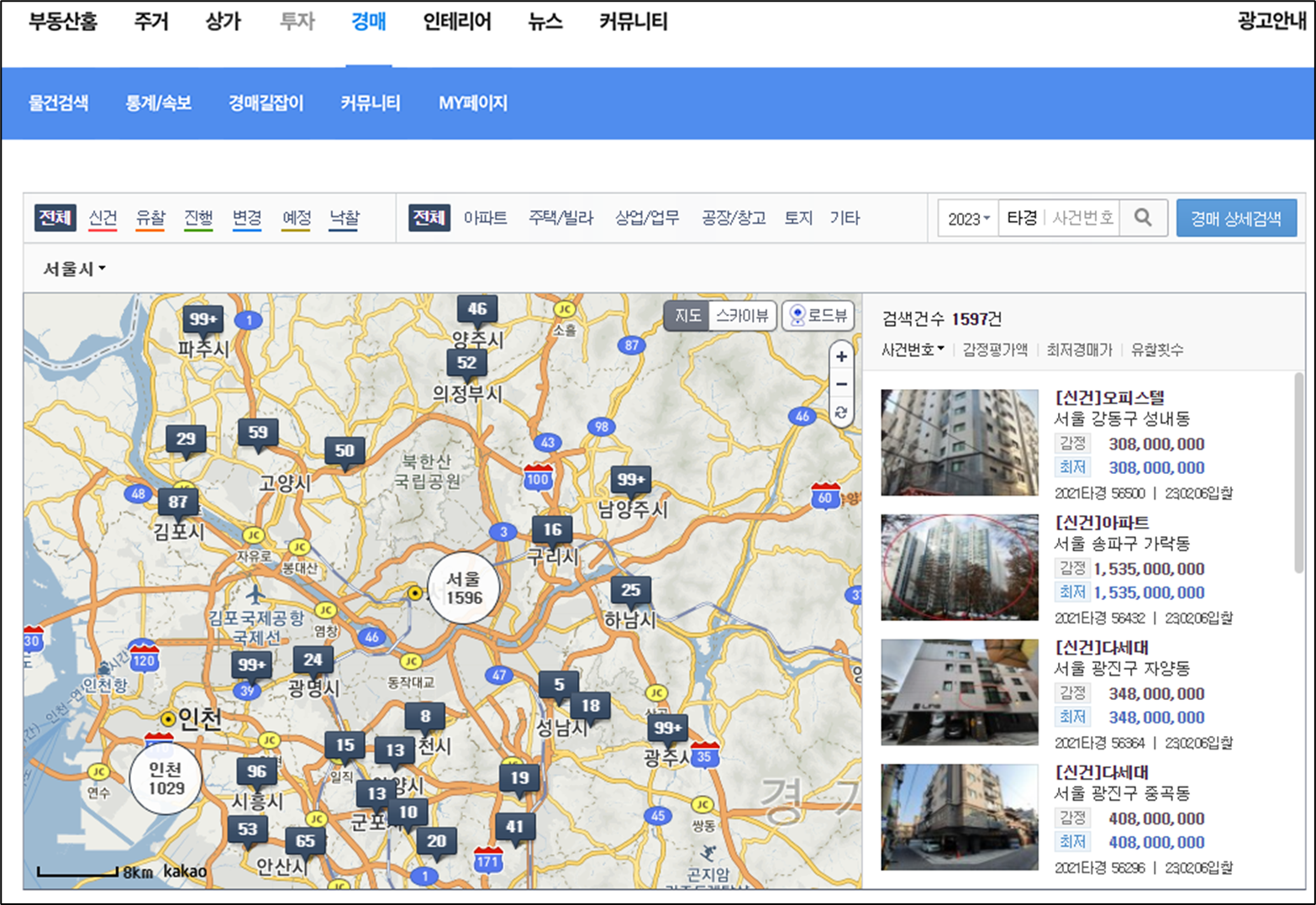Select the 서울 1596 cluster marker
This screenshot has width=1316, height=905.
point(463,588)
